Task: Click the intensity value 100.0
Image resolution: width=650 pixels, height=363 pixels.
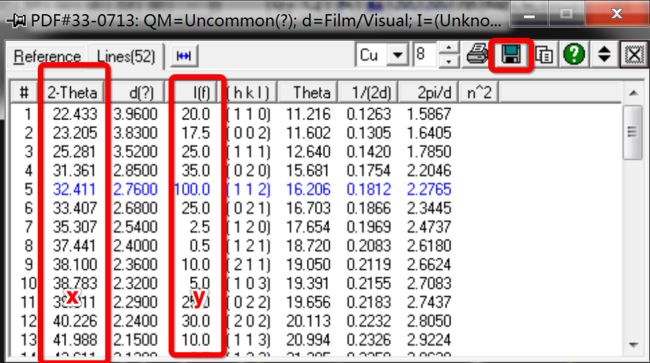Action: (x=192, y=189)
